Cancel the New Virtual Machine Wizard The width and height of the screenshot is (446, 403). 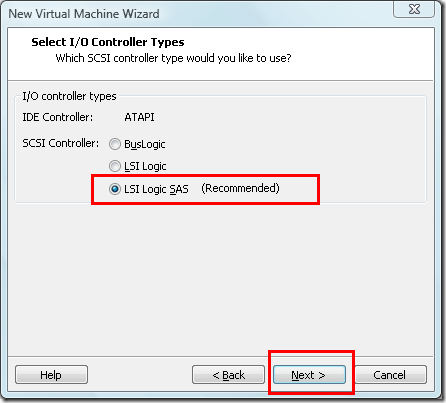(390, 375)
